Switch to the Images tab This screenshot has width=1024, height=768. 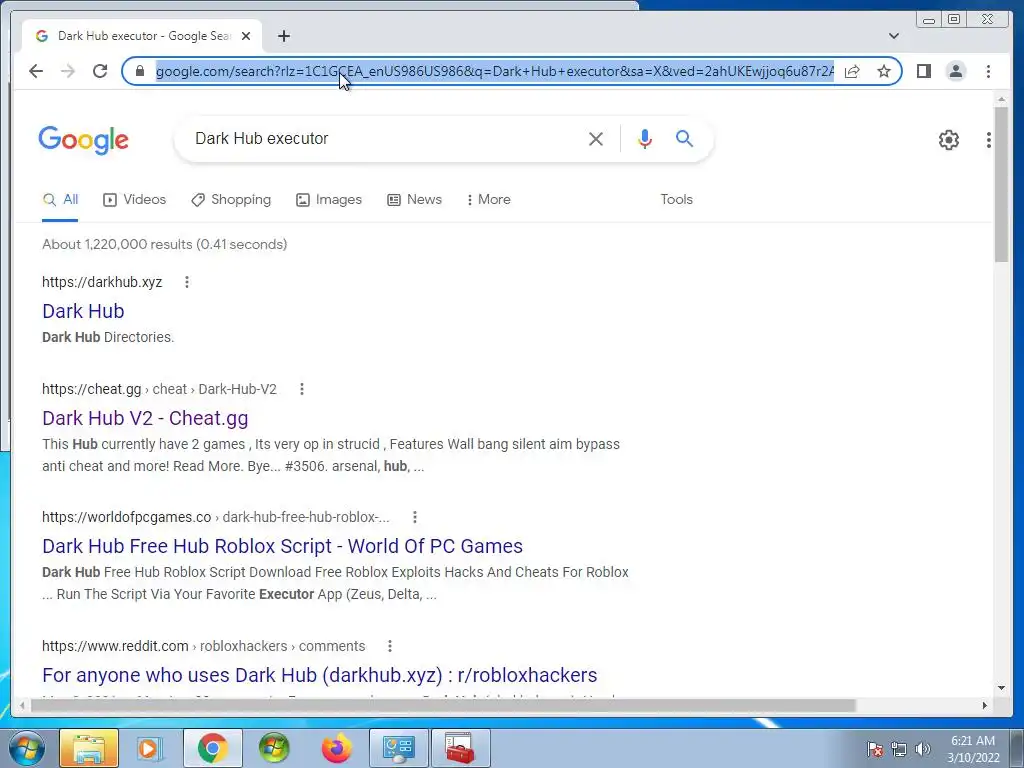328,200
